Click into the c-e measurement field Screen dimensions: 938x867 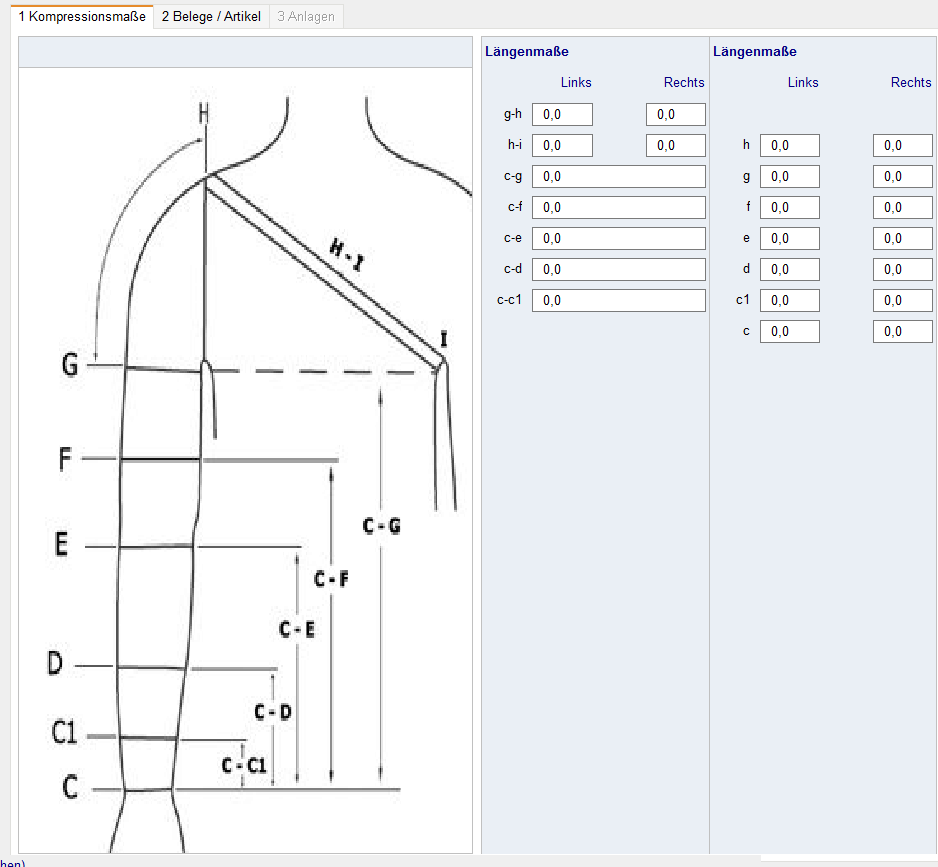(618, 239)
